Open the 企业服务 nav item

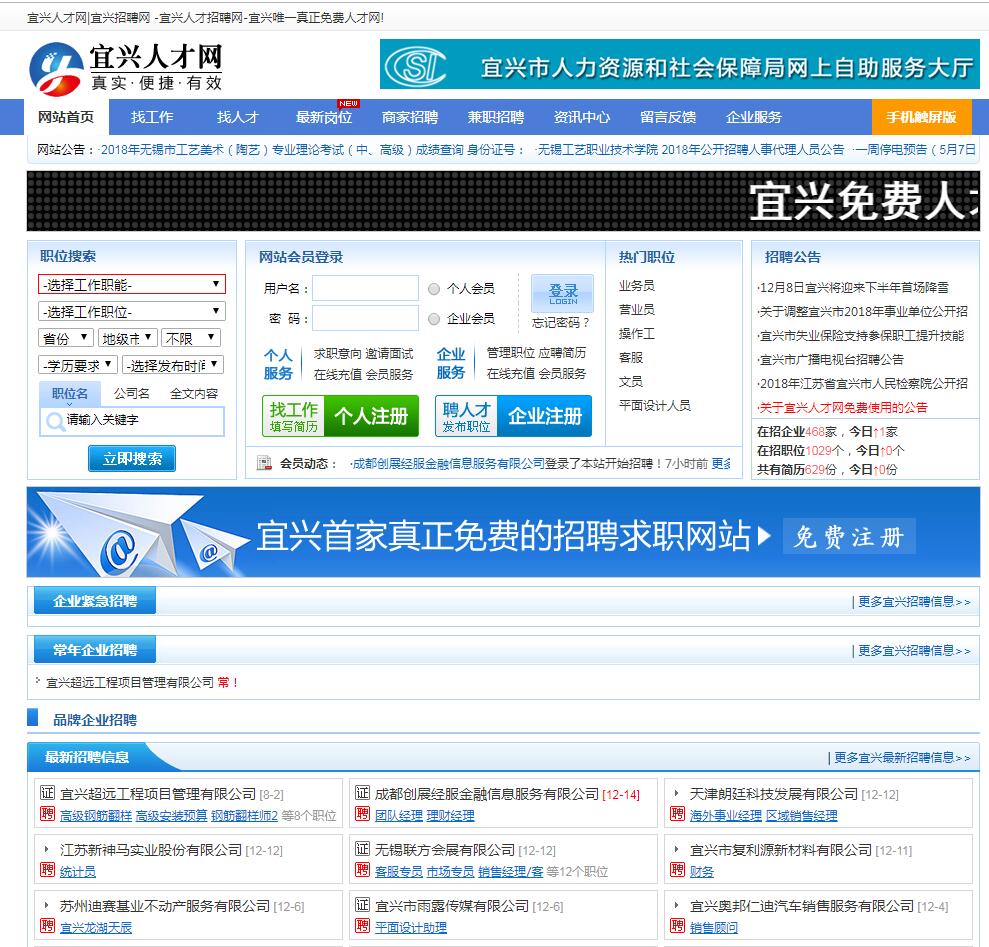pyautogui.click(x=754, y=117)
